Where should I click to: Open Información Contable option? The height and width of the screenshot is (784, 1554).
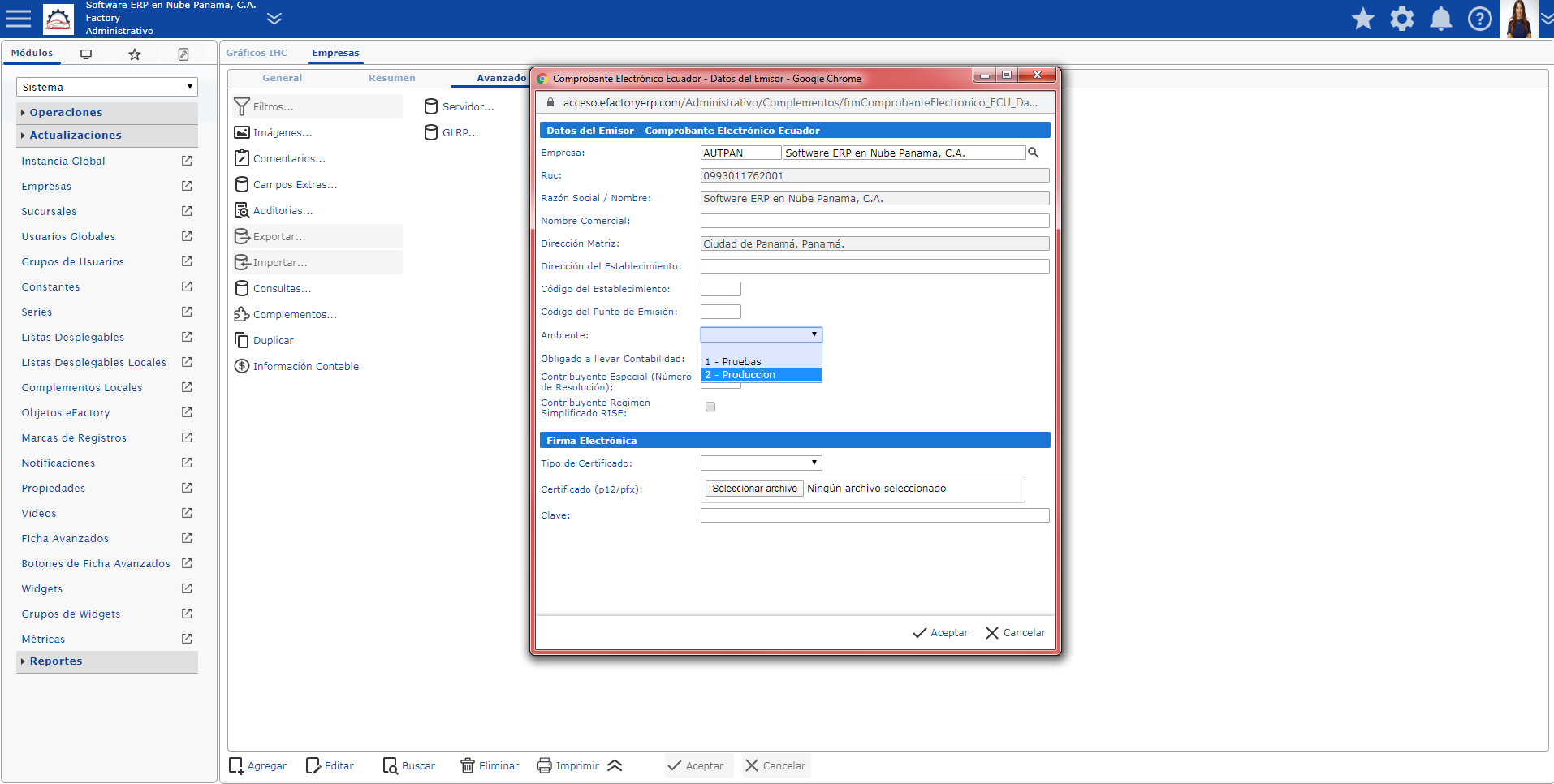[x=296, y=366]
